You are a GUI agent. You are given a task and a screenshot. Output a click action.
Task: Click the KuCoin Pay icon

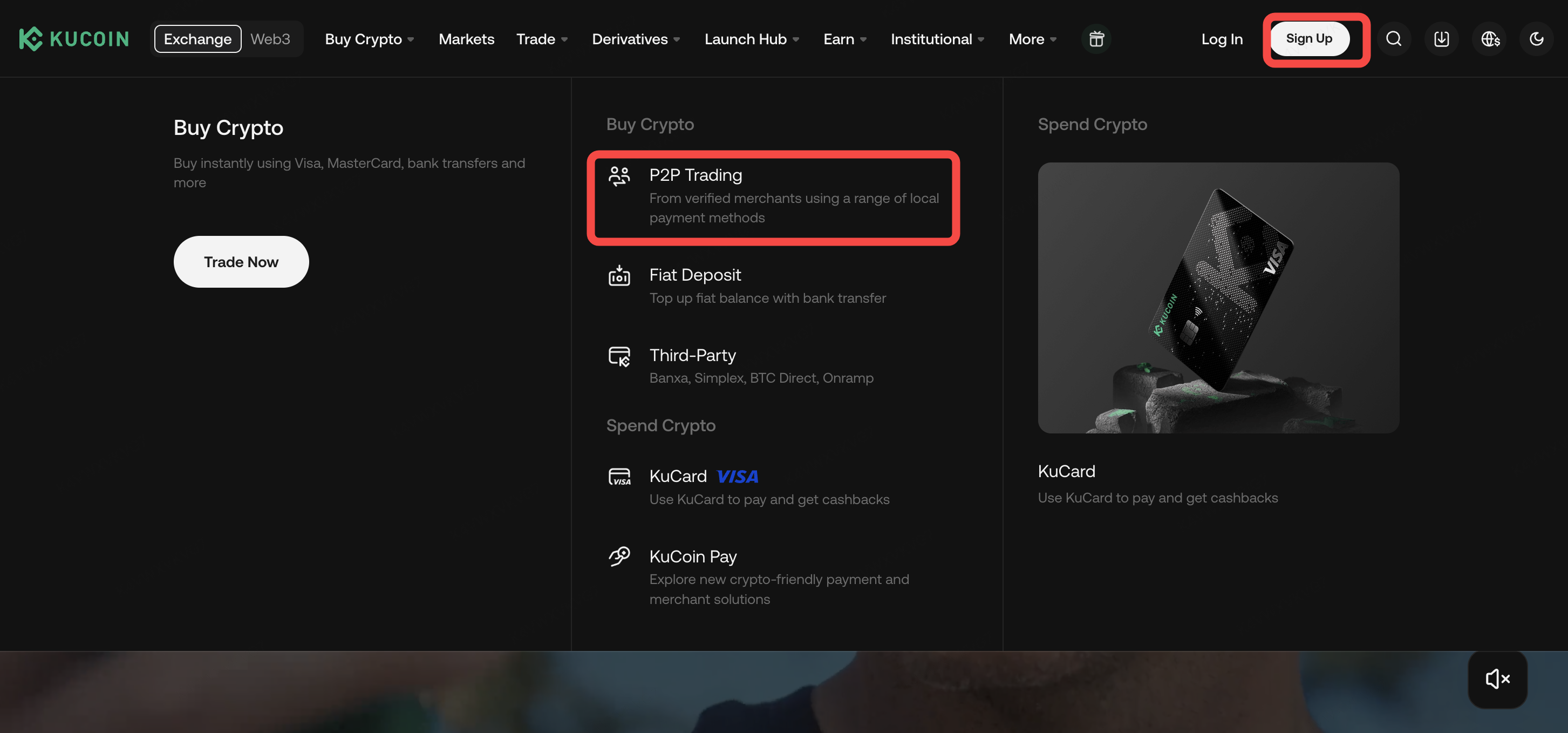[619, 556]
